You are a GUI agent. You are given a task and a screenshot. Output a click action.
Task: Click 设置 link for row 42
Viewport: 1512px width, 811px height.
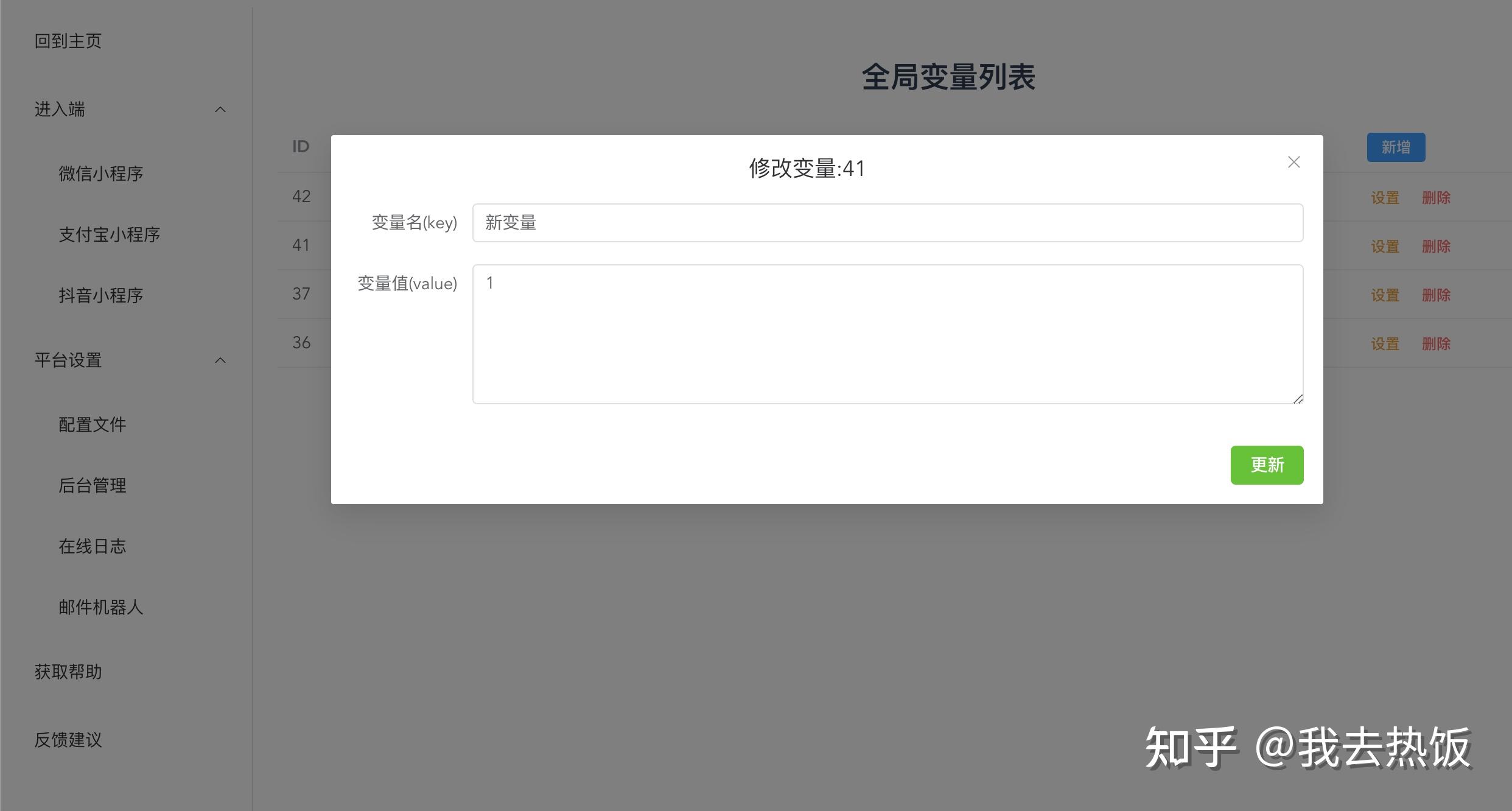pyautogui.click(x=1385, y=198)
